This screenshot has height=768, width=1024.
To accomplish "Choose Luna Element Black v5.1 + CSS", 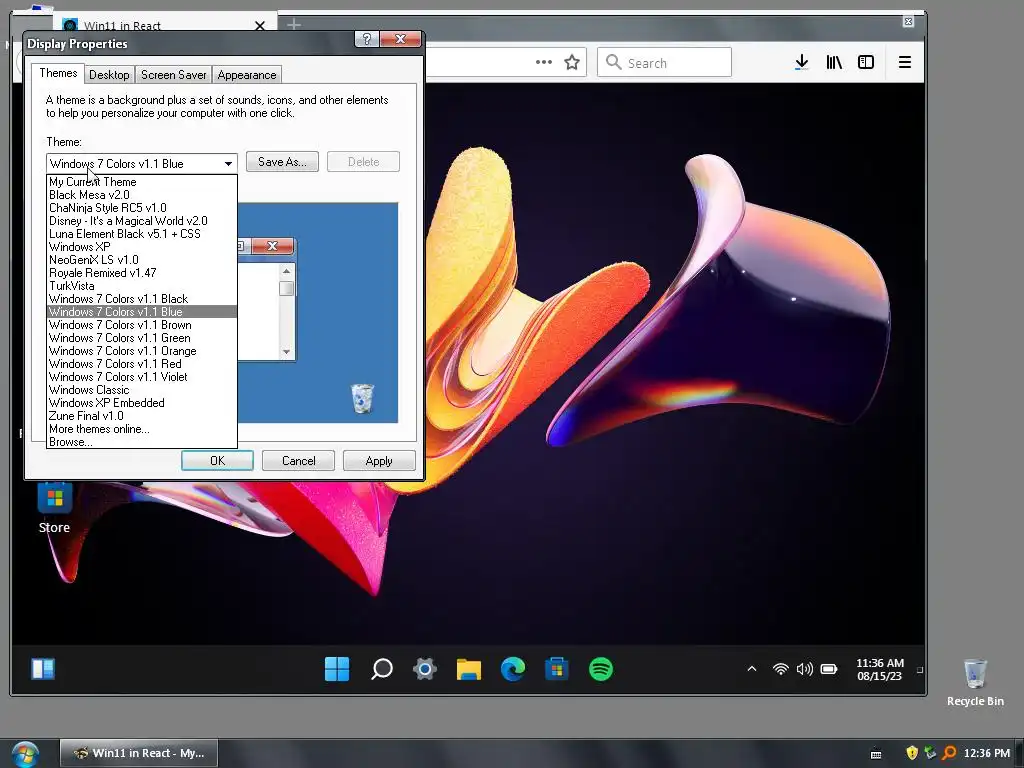I will pos(142,234).
